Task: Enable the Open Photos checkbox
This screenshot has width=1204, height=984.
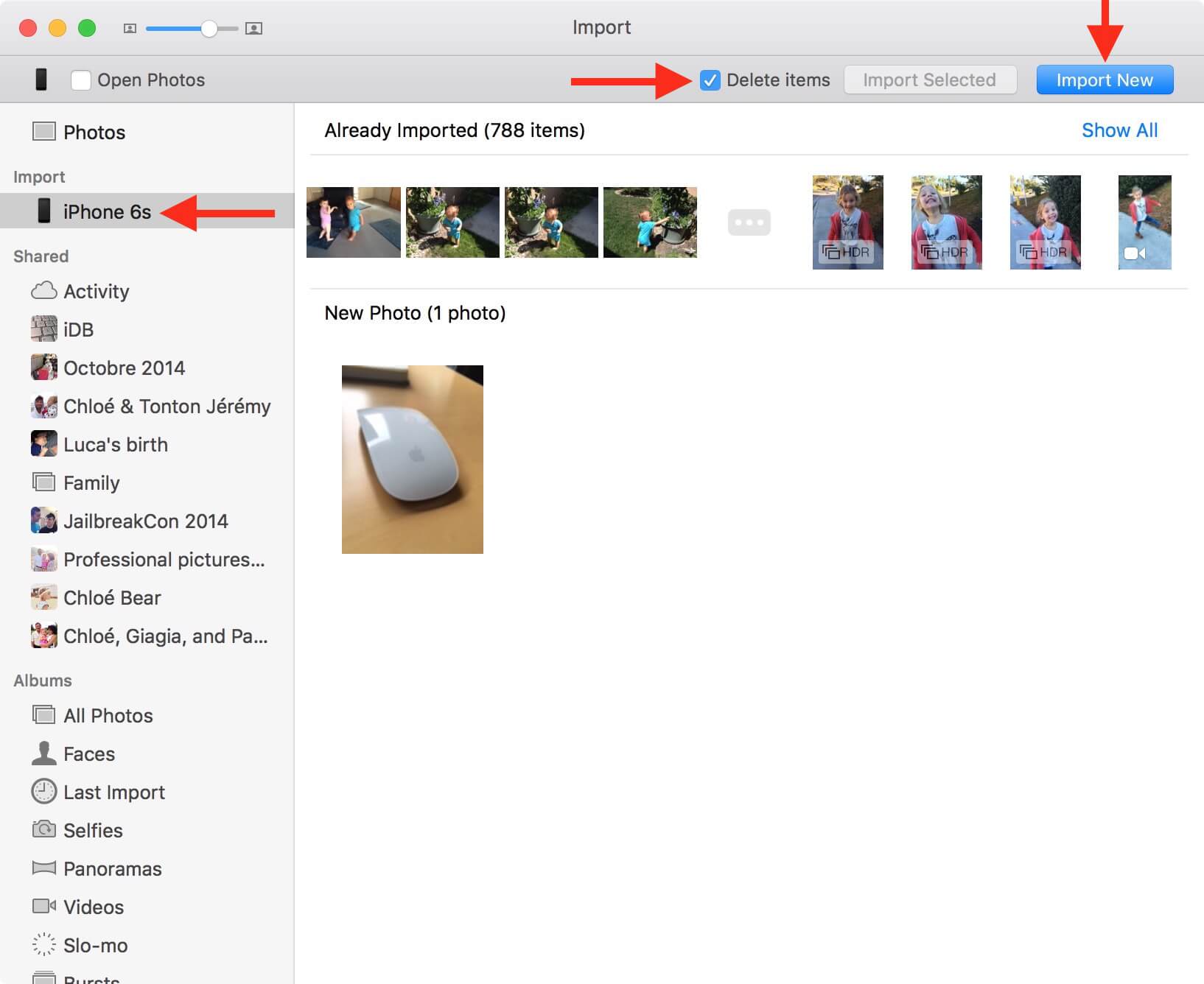Action: [x=81, y=80]
